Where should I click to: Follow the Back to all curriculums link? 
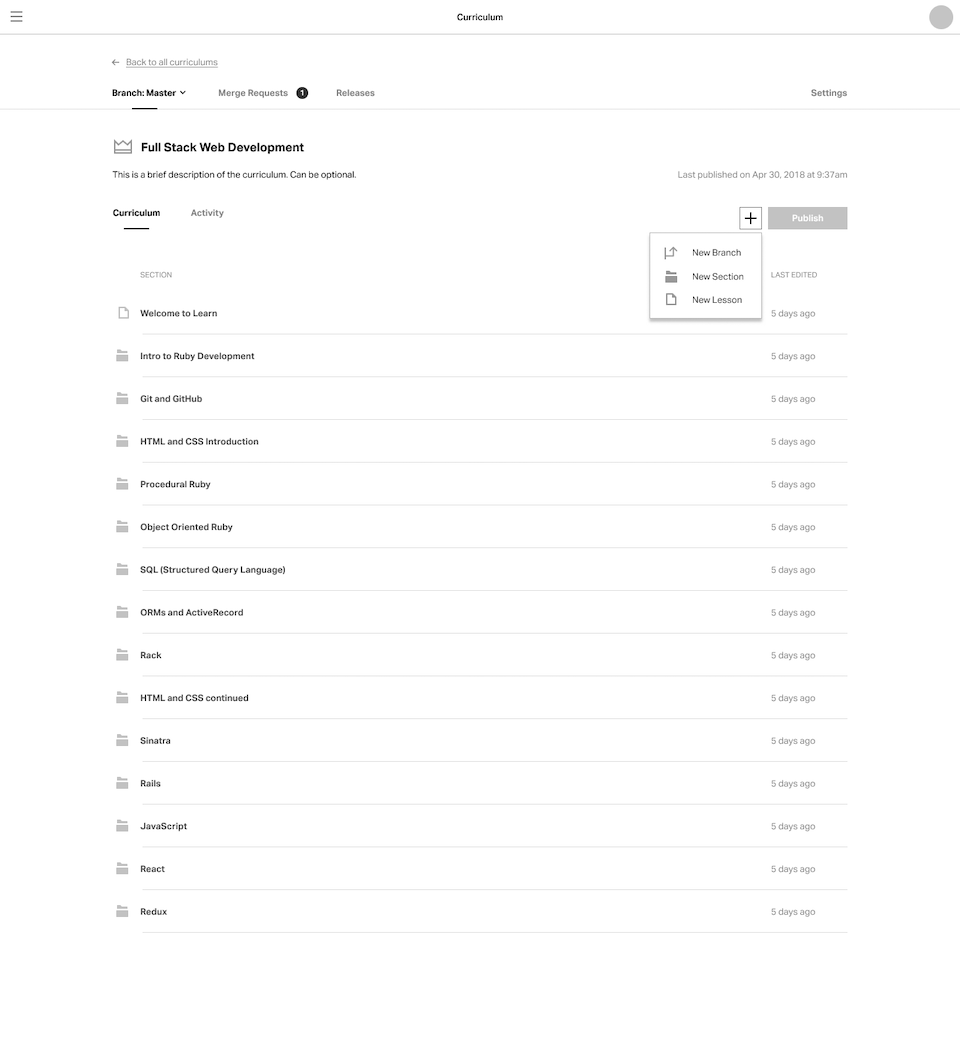point(172,62)
